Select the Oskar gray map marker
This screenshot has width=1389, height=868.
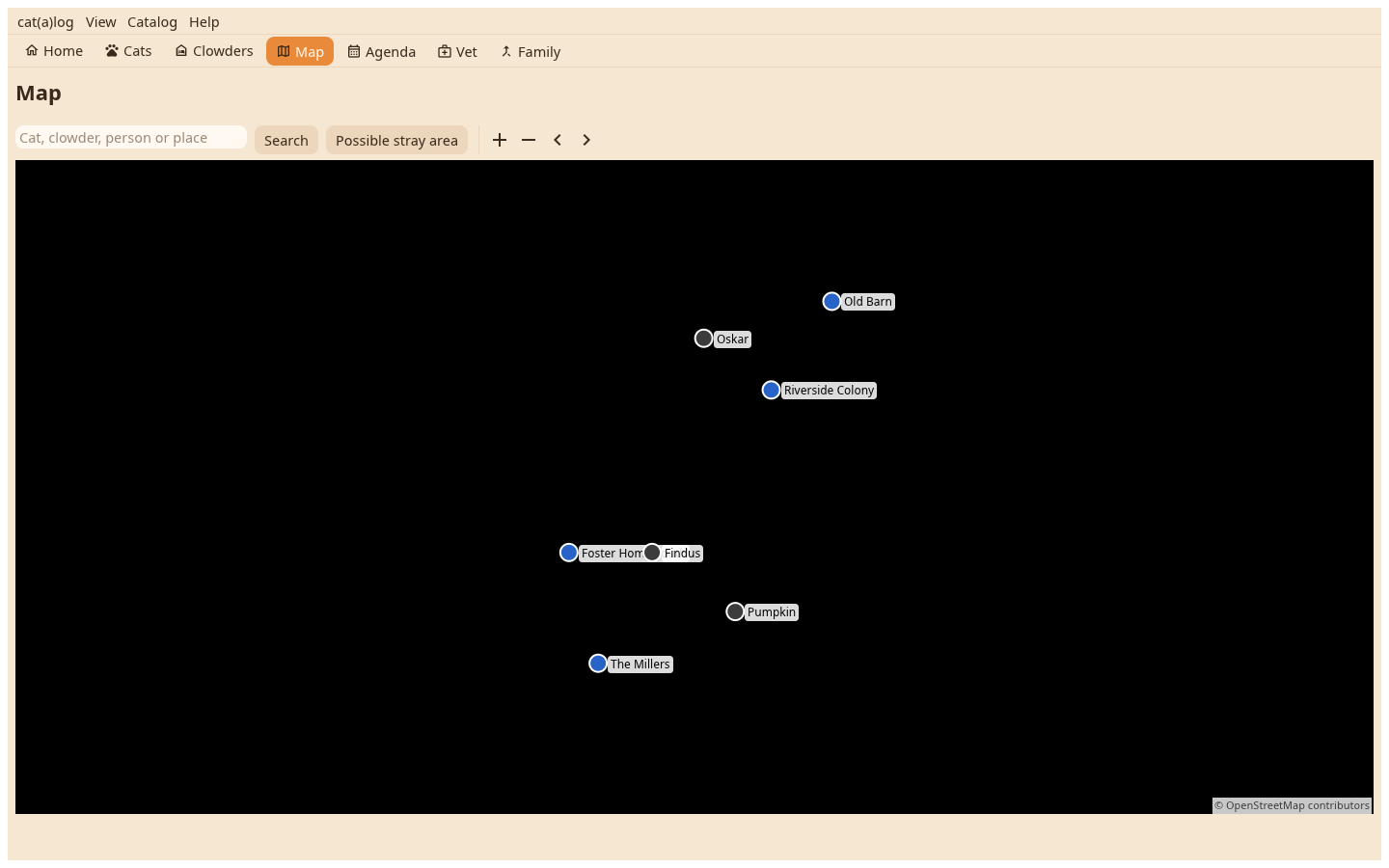point(704,339)
